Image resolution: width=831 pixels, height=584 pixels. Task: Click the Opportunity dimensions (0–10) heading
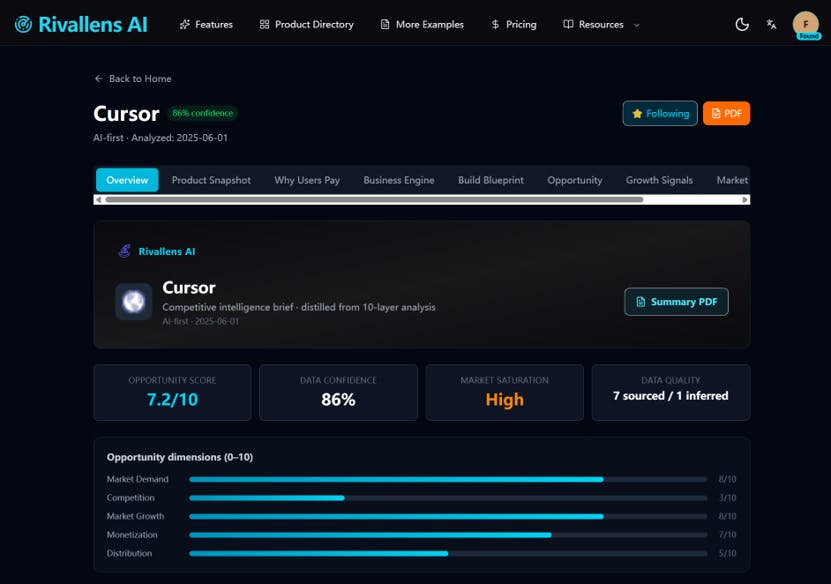(180, 457)
